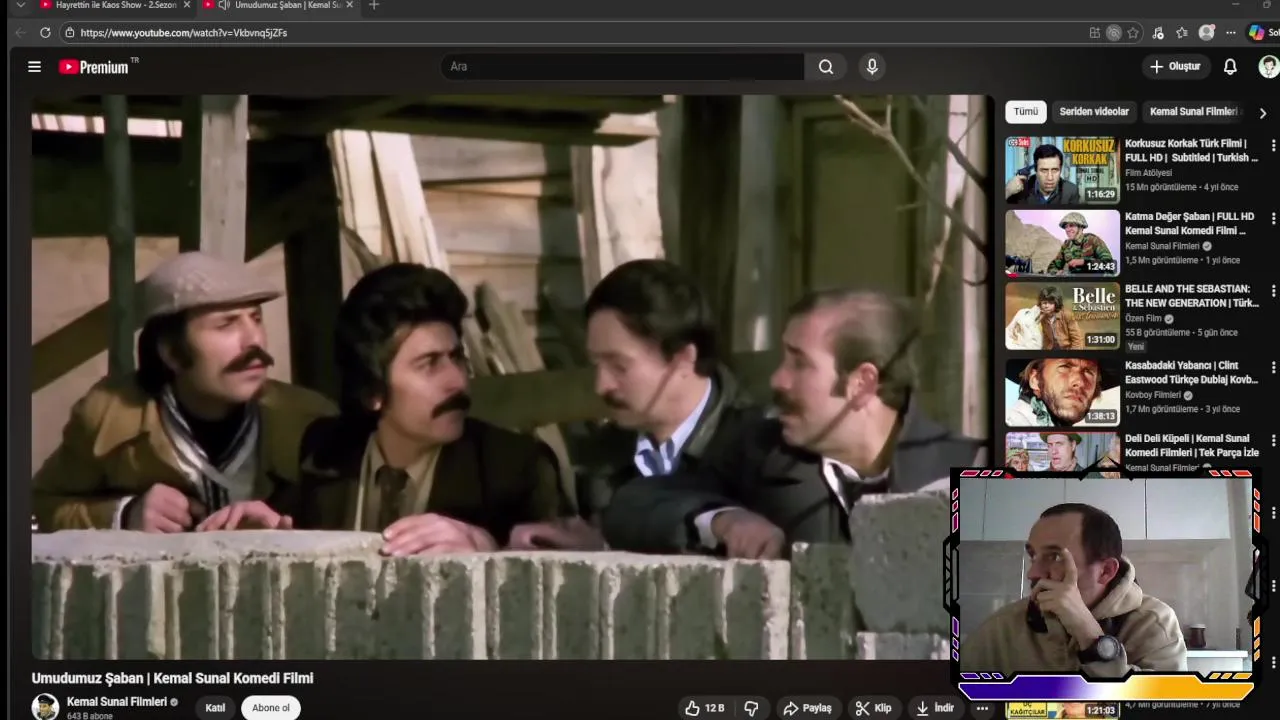Start voice search with microphone icon

click(x=872, y=67)
